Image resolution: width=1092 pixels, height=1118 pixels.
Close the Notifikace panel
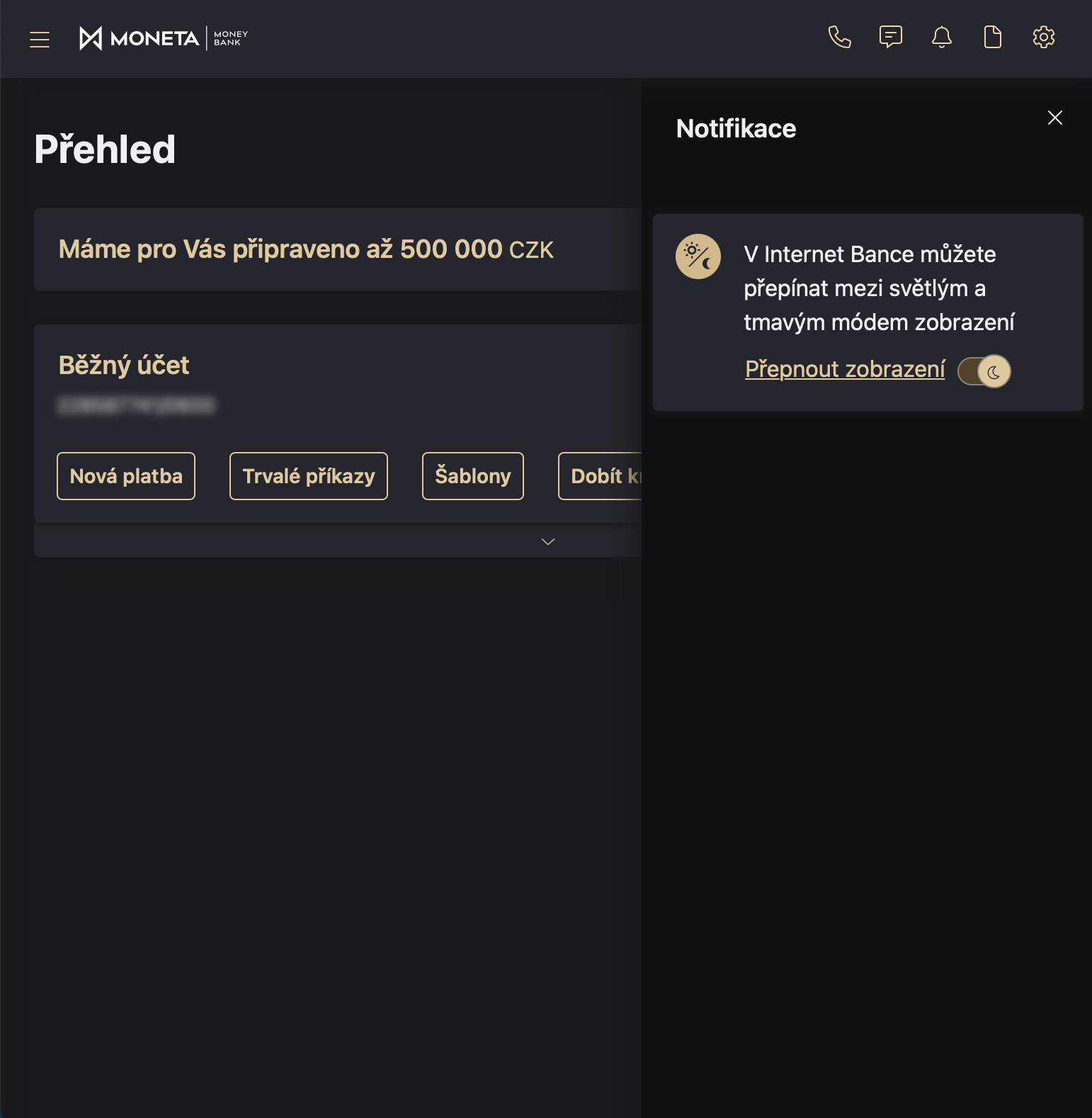click(x=1054, y=118)
